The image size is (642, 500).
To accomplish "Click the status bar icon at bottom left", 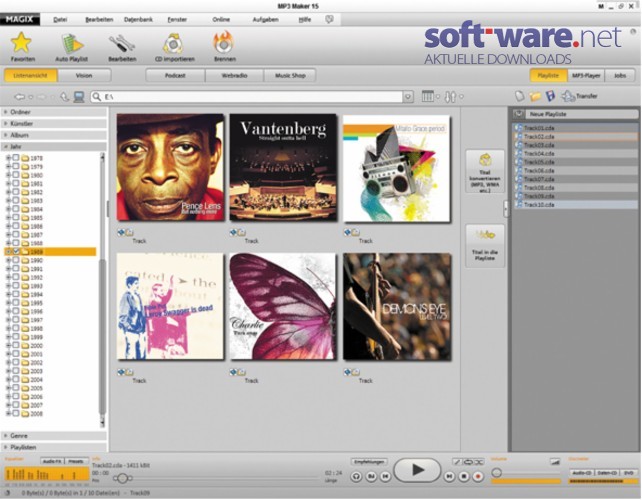I will point(8,493).
